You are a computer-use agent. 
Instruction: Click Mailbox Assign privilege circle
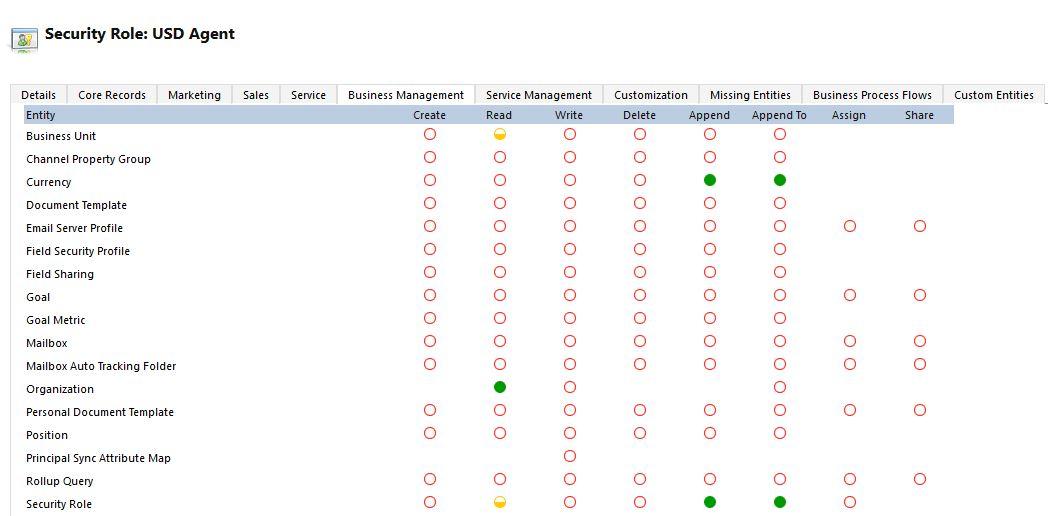click(x=850, y=341)
